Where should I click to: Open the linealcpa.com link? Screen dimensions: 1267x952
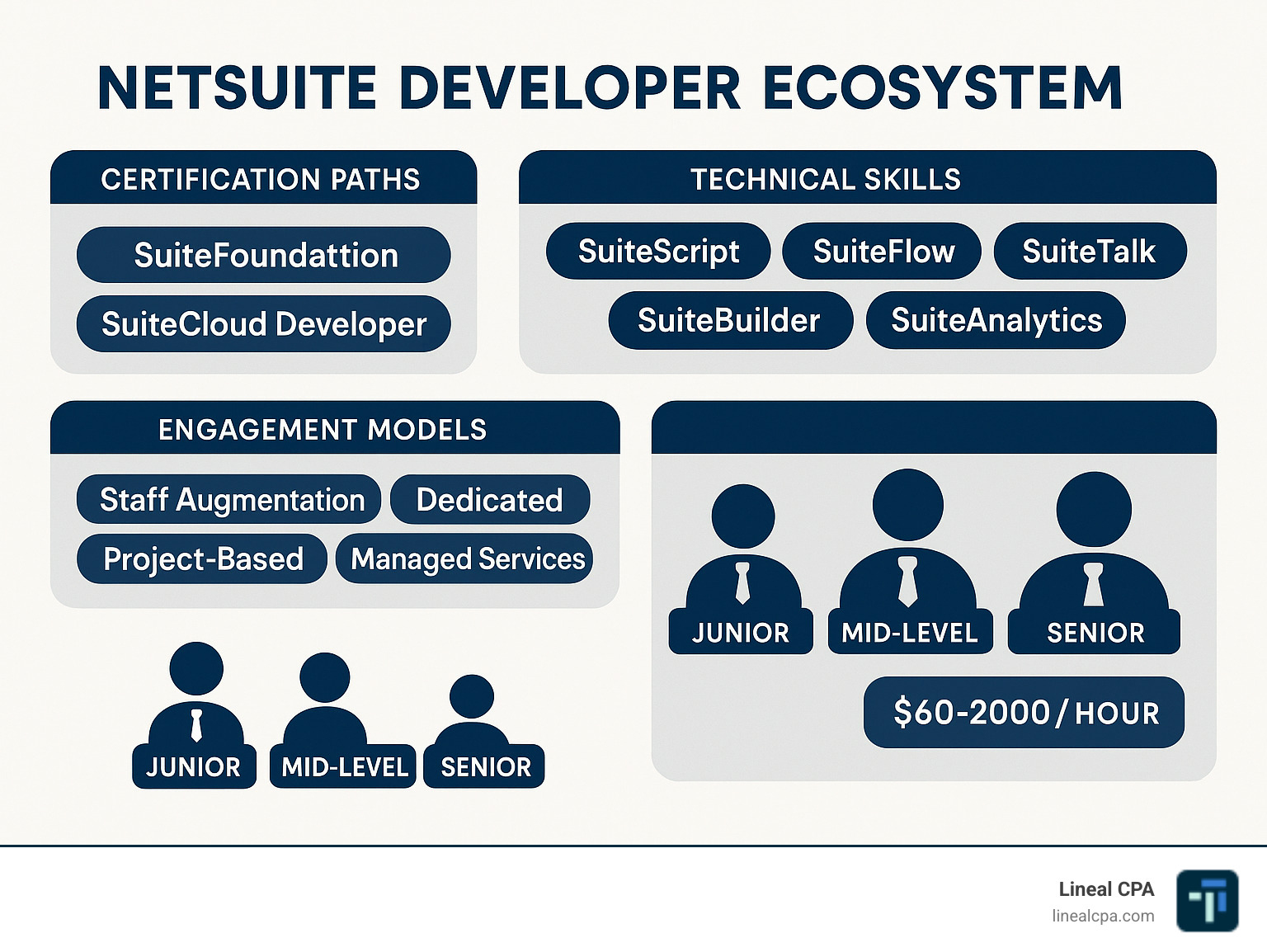(x=1103, y=916)
